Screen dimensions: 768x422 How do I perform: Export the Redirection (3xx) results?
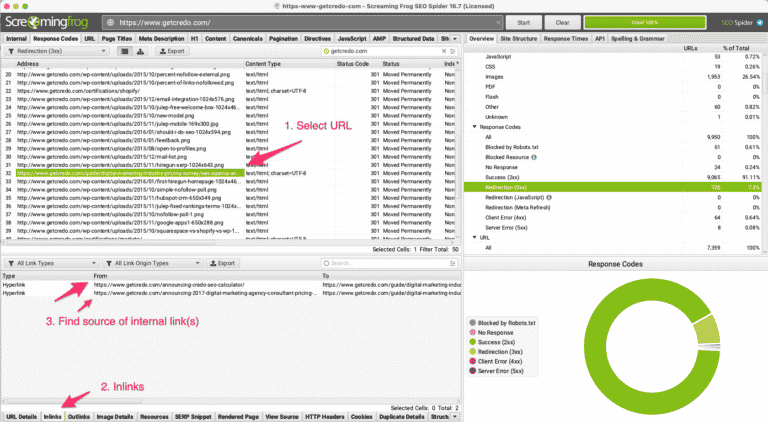point(172,51)
